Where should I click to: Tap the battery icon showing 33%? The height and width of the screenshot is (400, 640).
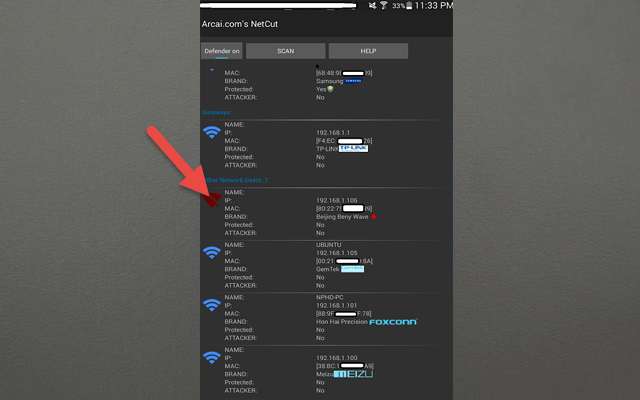409,6
